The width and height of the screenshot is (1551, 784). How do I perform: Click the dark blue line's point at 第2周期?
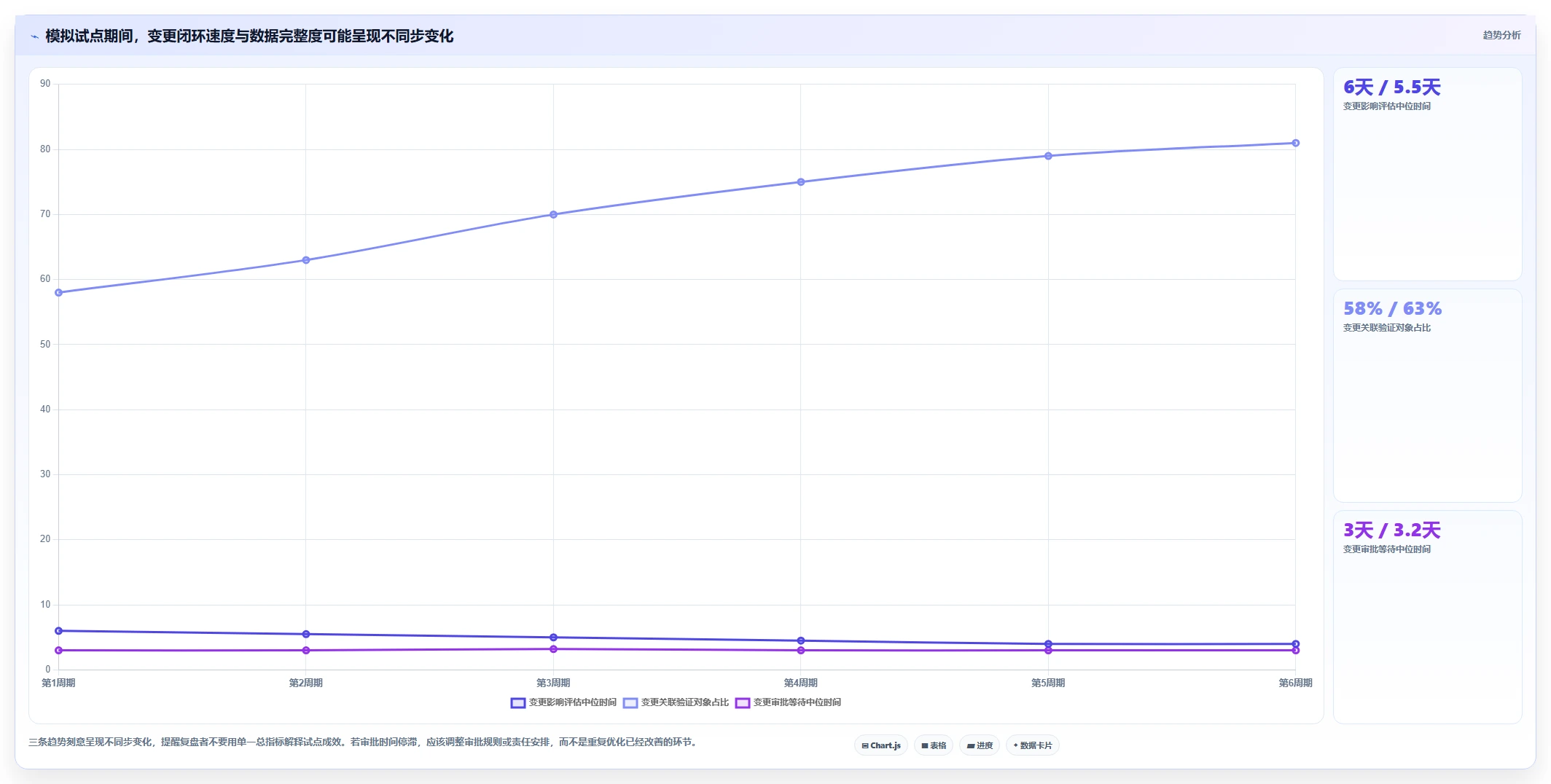pyautogui.click(x=306, y=634)
